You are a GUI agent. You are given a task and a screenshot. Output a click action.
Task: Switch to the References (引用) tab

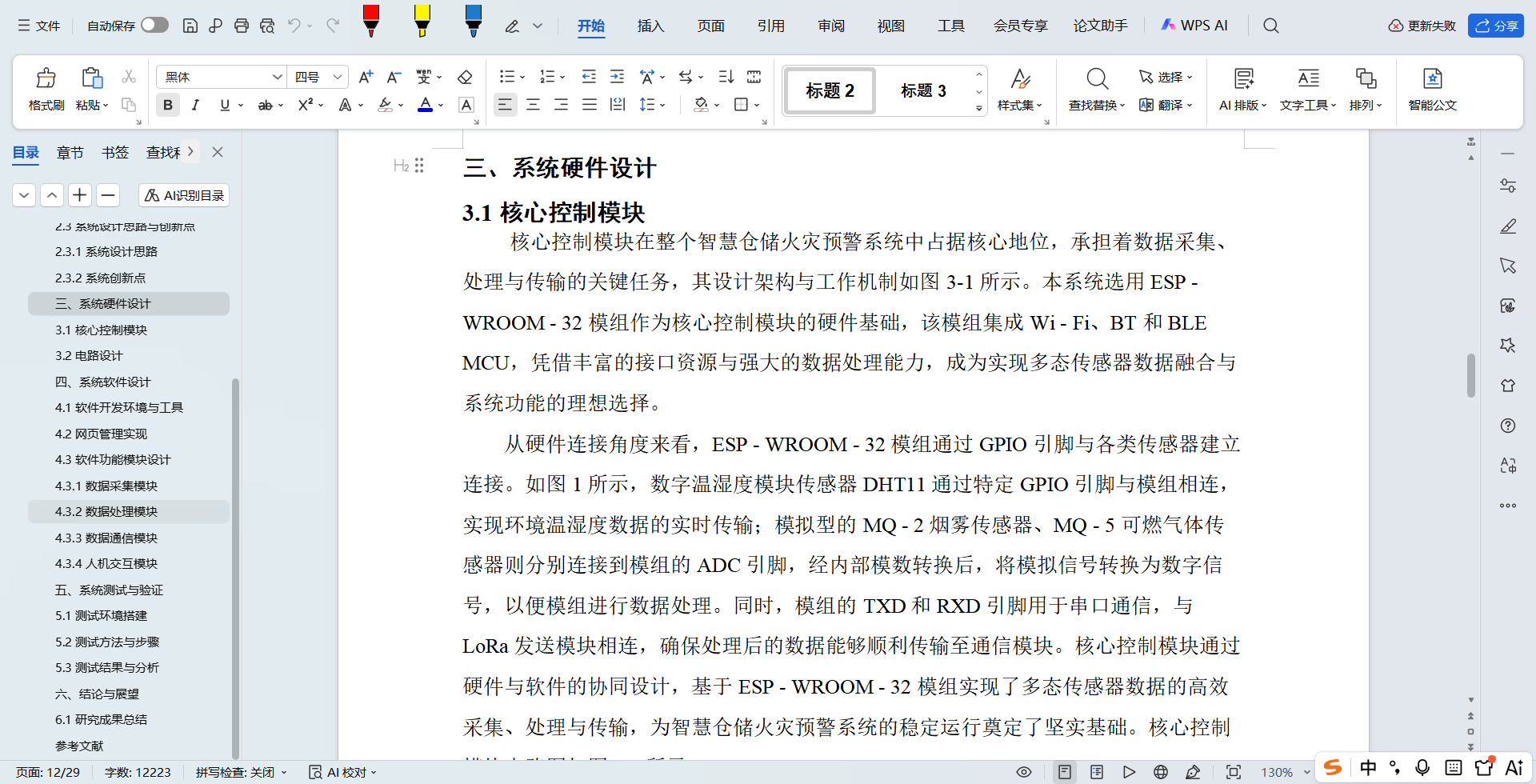point(770,26)
